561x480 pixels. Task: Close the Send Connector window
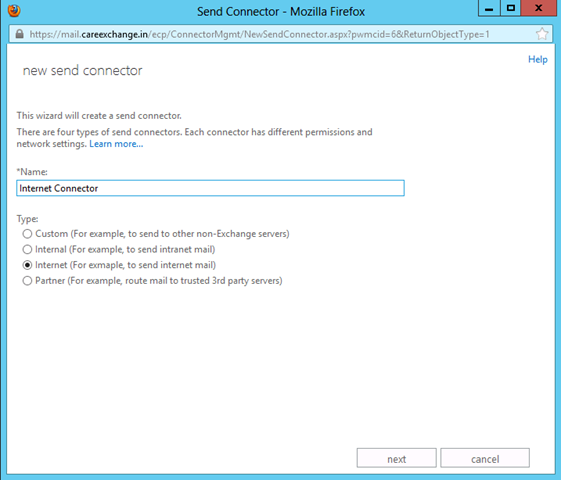click(x=538, y=9)
